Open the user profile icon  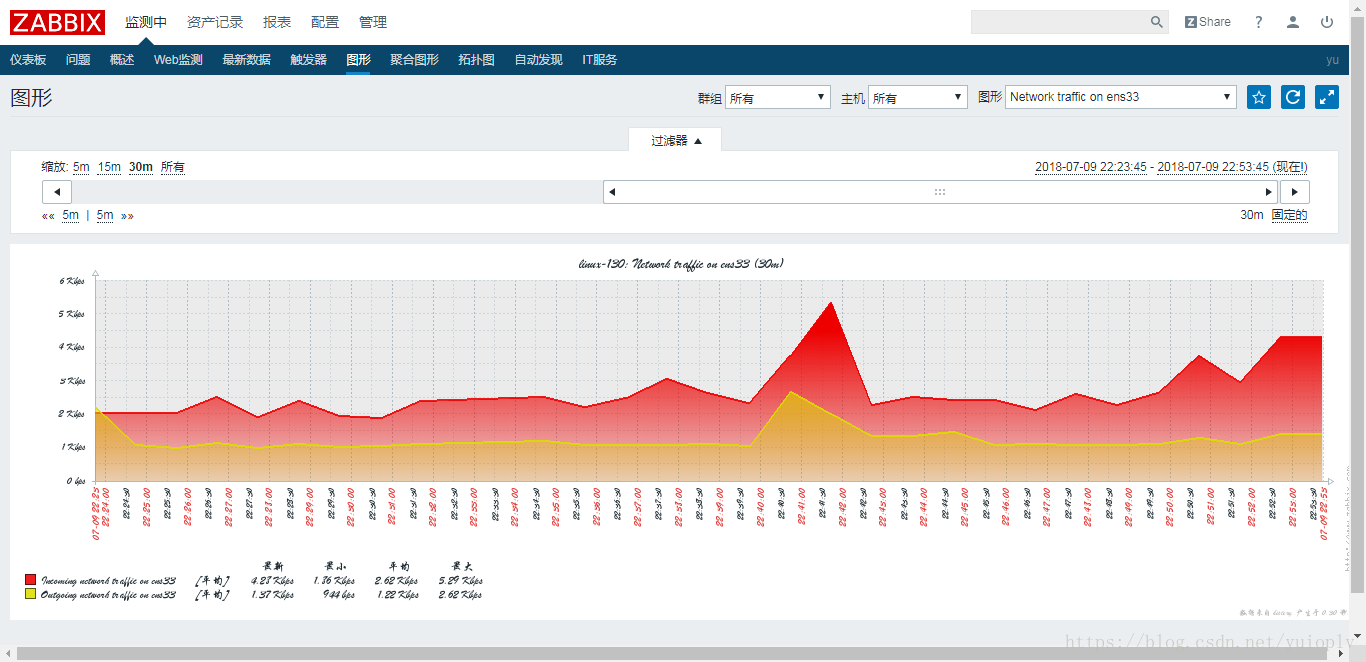tap(1293, 22)
